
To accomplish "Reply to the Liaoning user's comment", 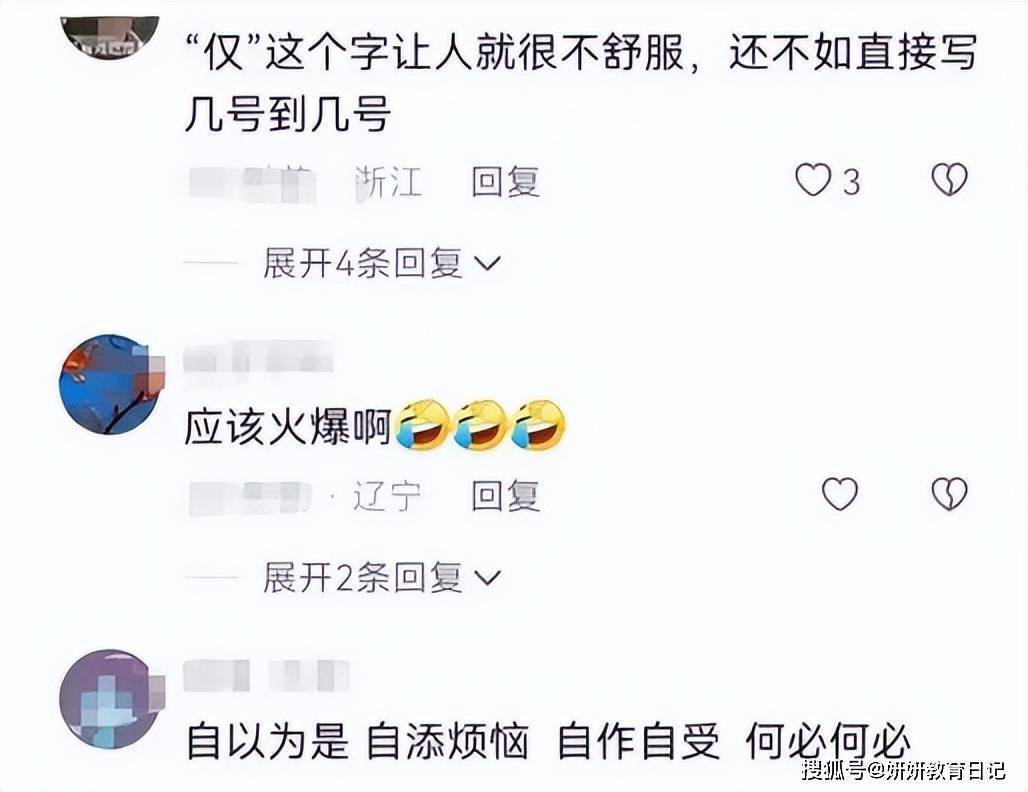I will tap(505, 496).
